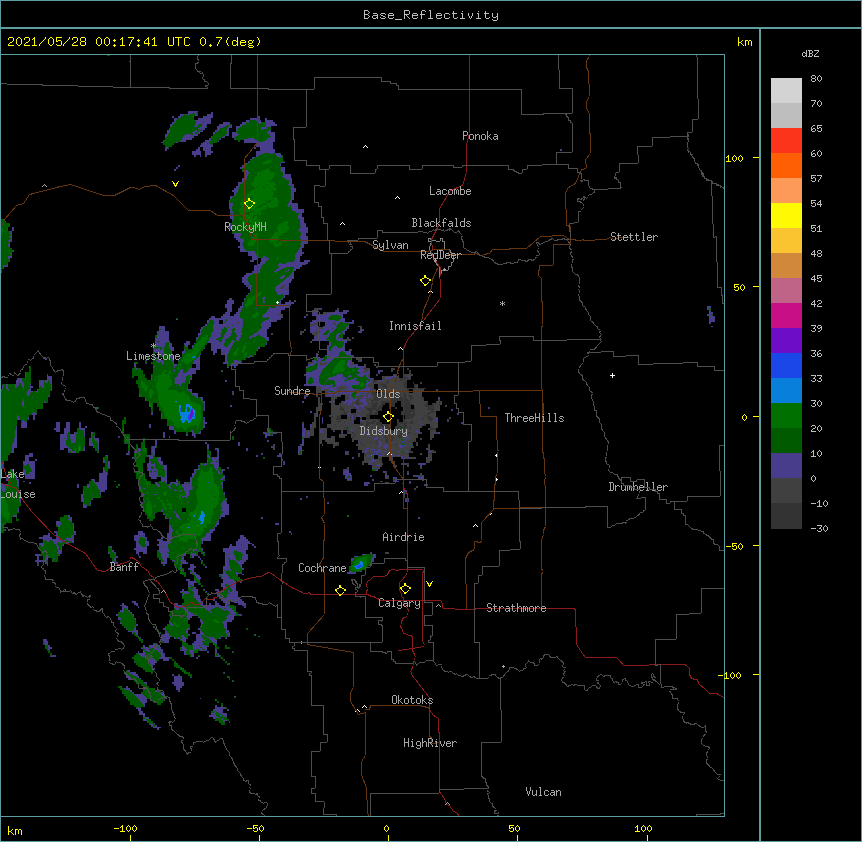
Task: Click the Sylvan city label
Action: tap(390, 245)
